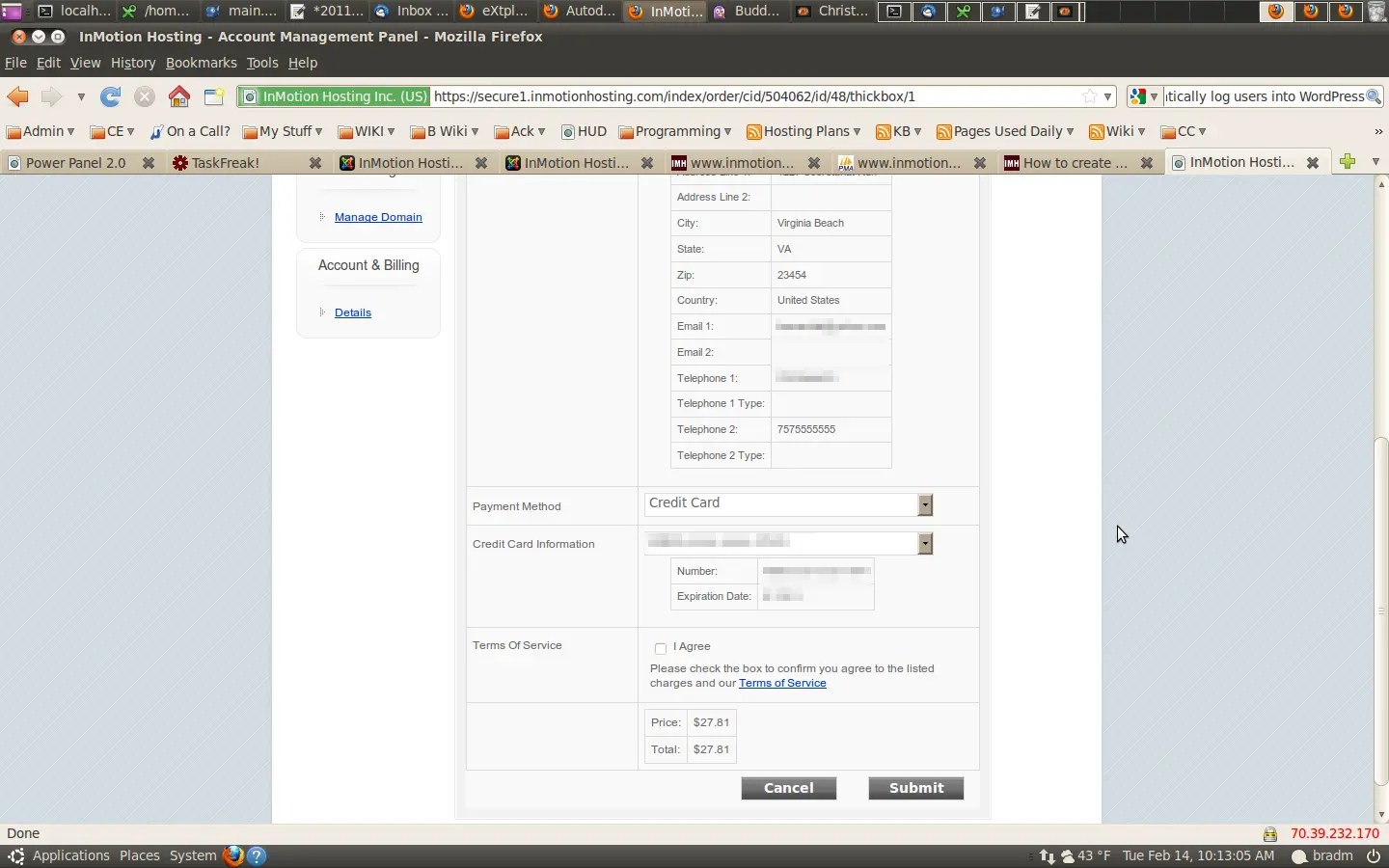
Task: Open a new tab with the plus icon
Action: 1348,162
